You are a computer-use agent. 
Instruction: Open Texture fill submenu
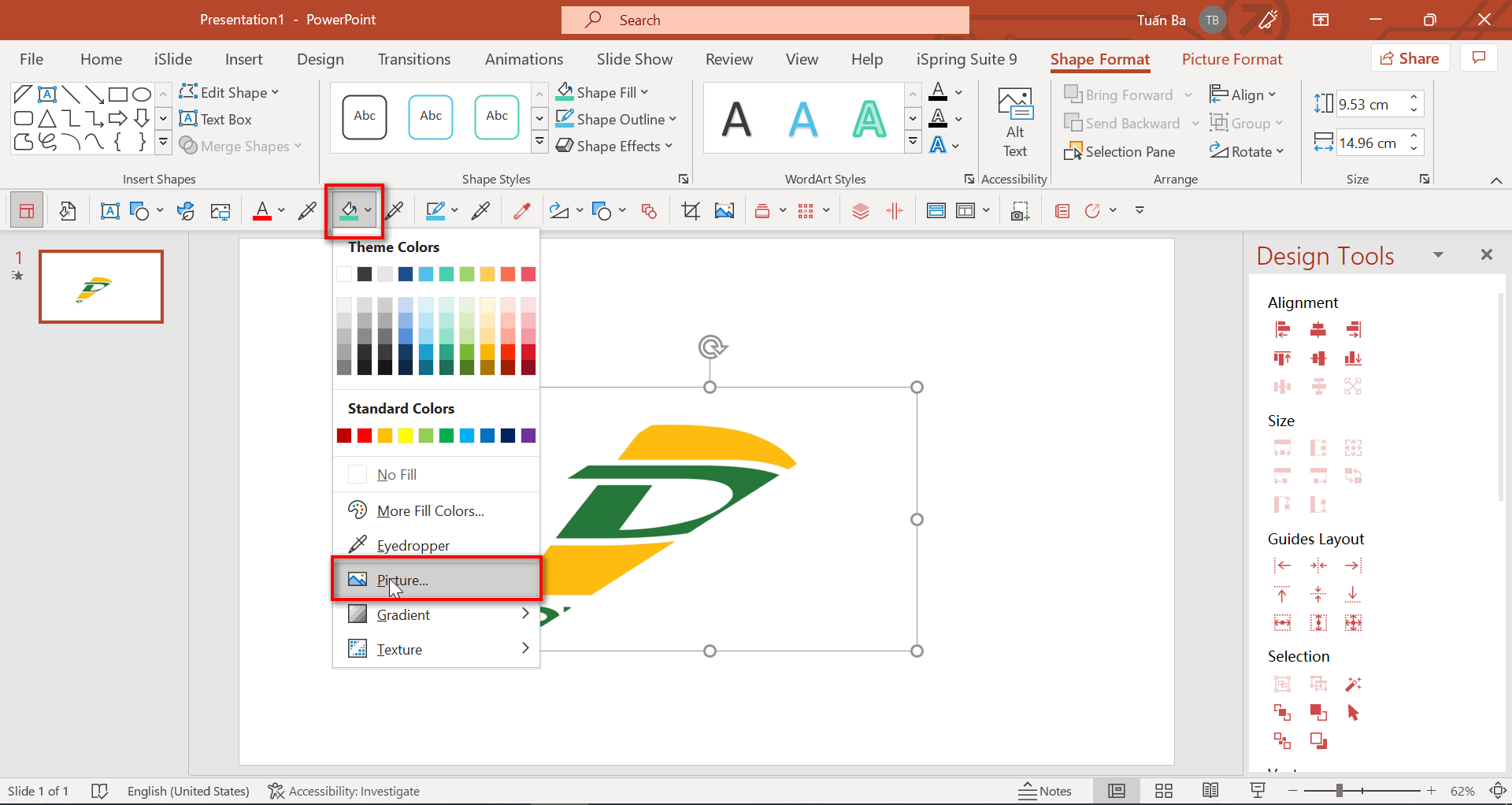436,649
